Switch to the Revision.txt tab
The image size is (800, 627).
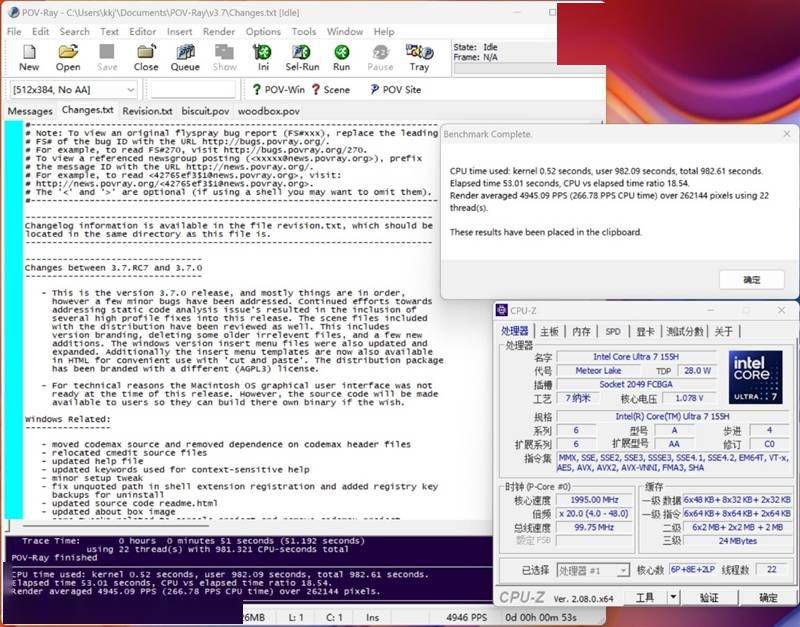147,111
